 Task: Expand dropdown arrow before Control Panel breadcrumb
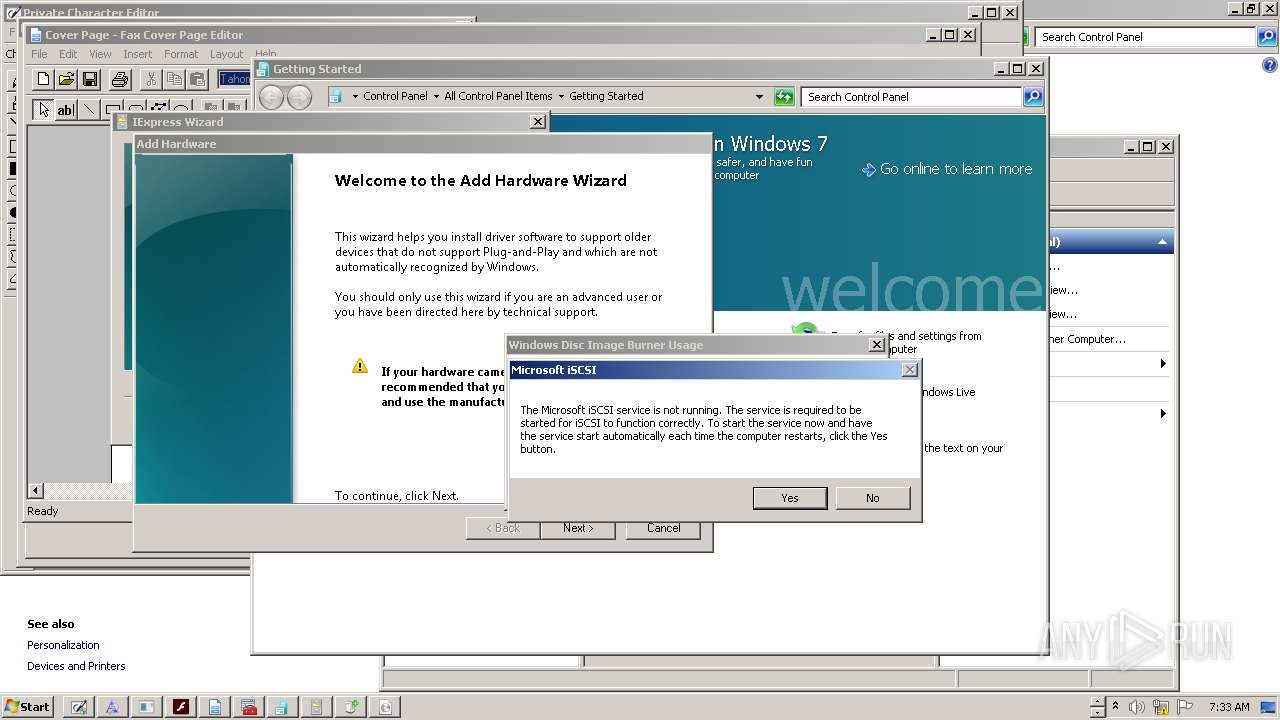click(355, 97)
